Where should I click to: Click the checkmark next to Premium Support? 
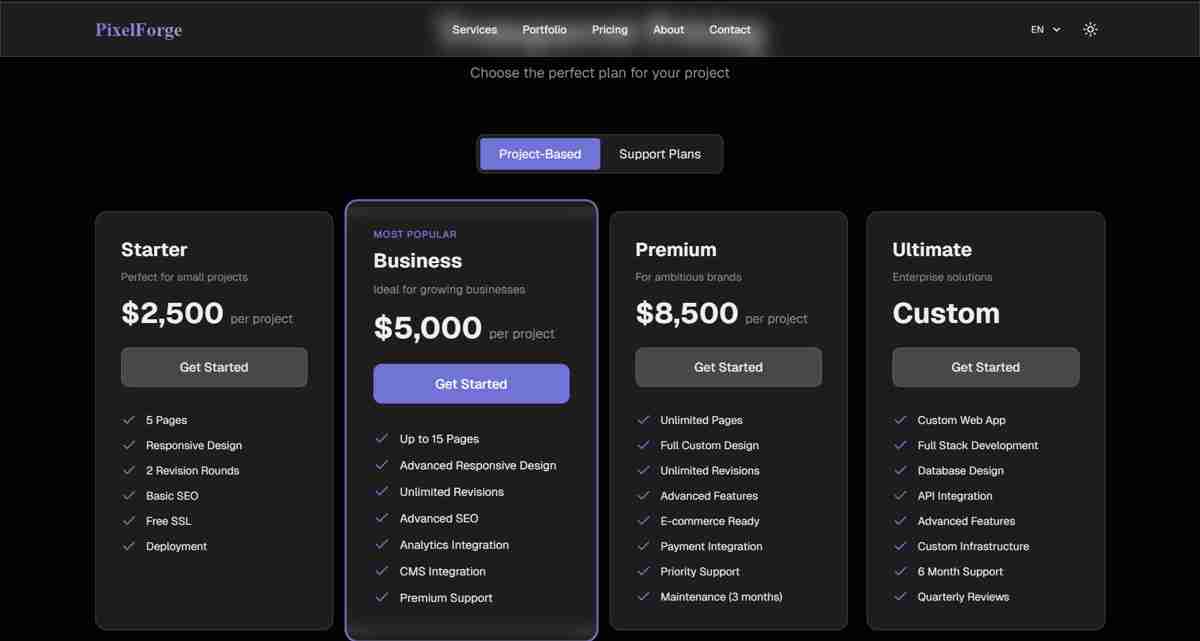click(381, 598)
